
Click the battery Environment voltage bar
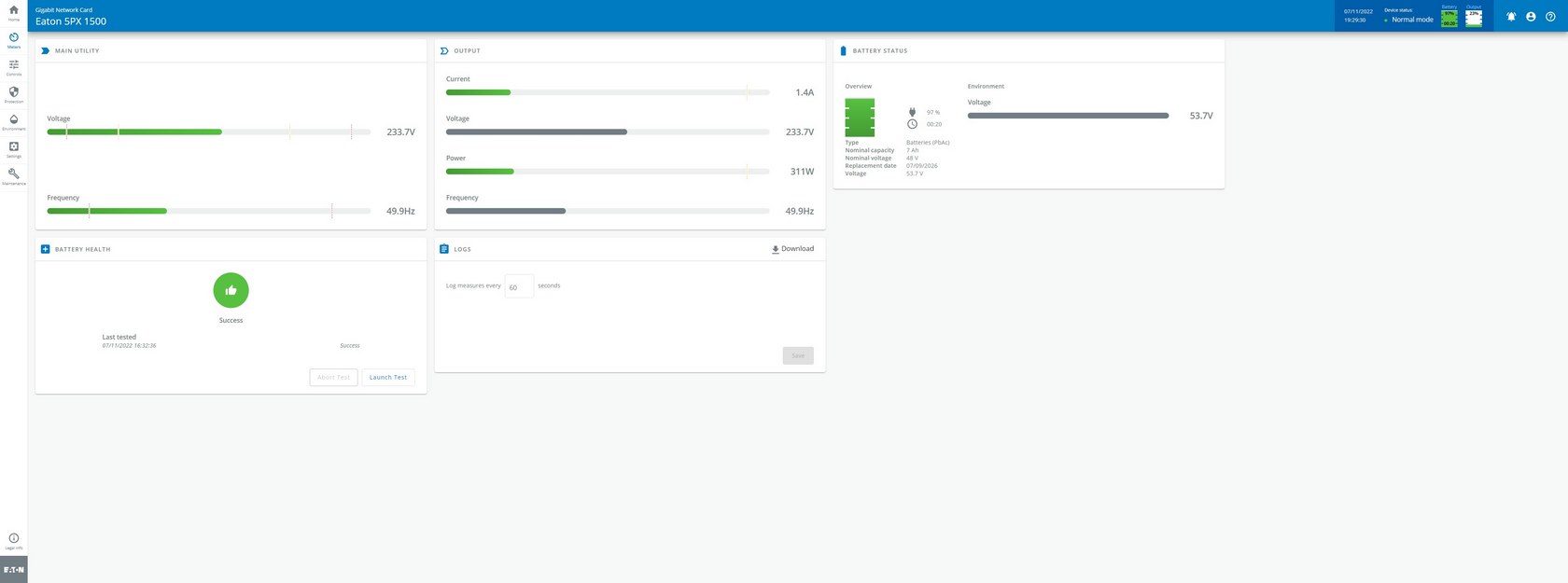[1068, 116]
